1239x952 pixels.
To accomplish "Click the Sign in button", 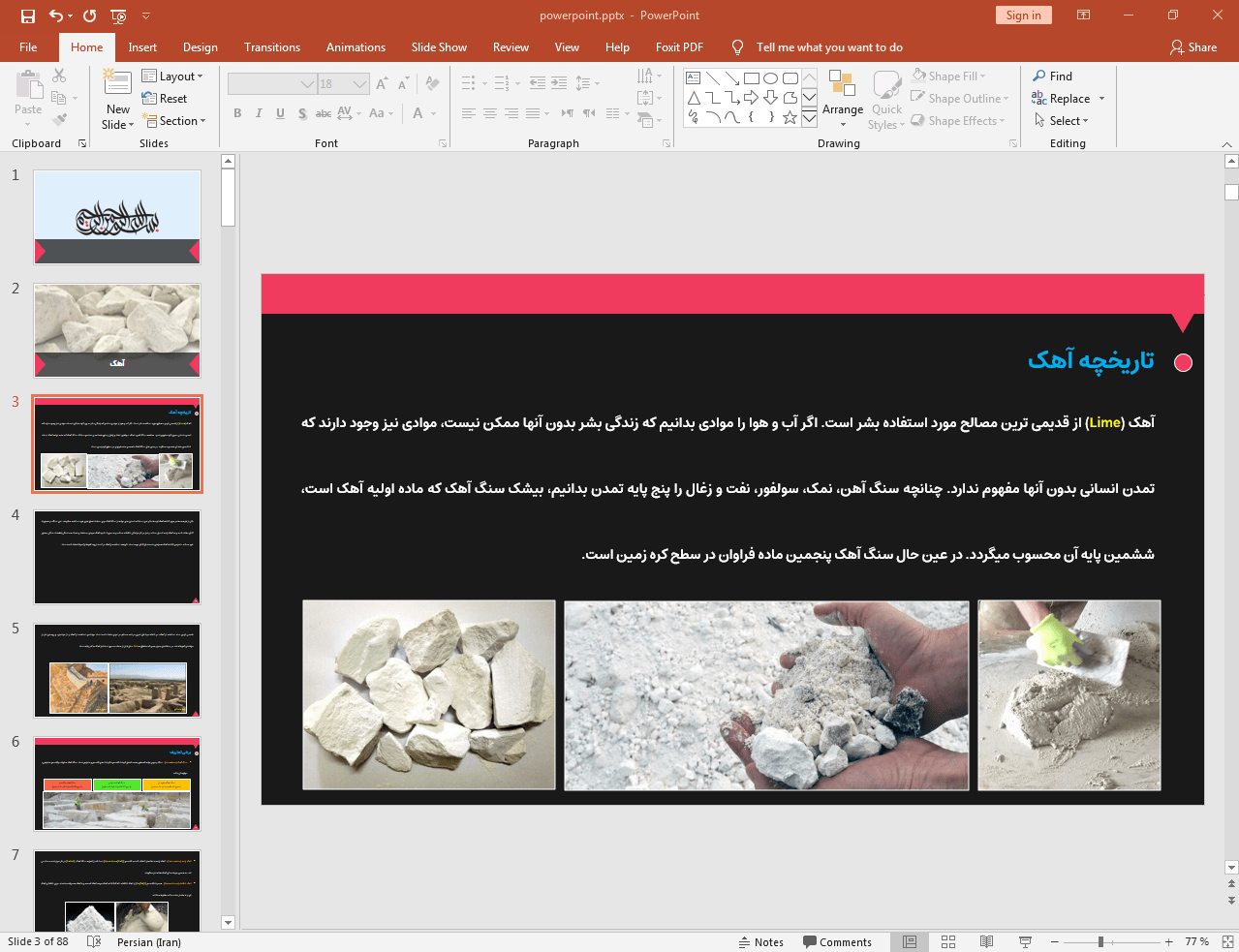I will point(1023,15).
